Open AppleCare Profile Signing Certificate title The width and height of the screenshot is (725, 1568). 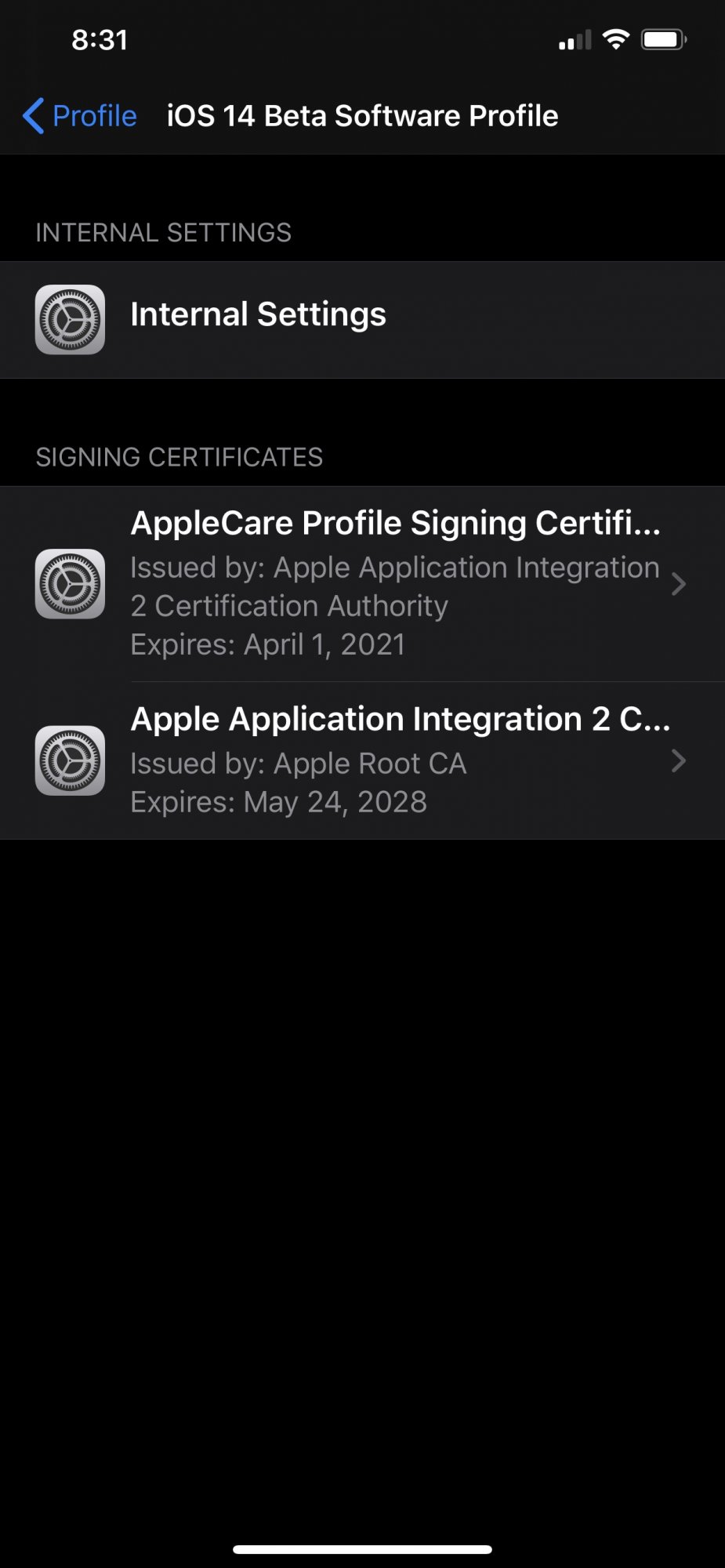[x=395, y=524]
